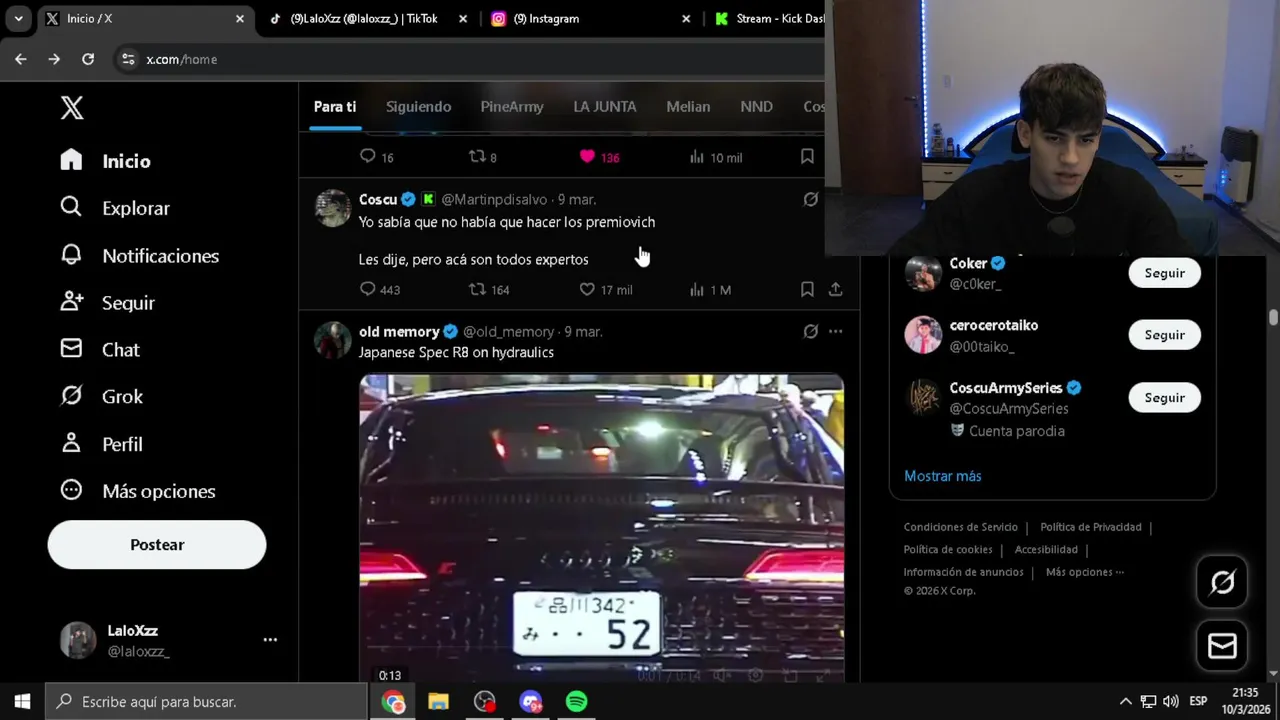The image size is (1280, 720).
Task: Switch to the TikTok browser tab
Action: click(367, 19)
